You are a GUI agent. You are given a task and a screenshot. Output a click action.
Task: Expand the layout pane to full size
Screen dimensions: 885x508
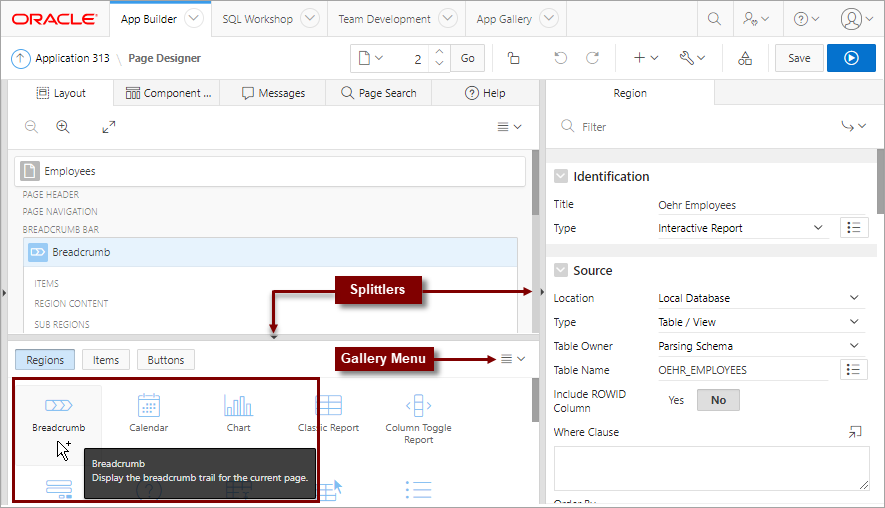[108, 127]
